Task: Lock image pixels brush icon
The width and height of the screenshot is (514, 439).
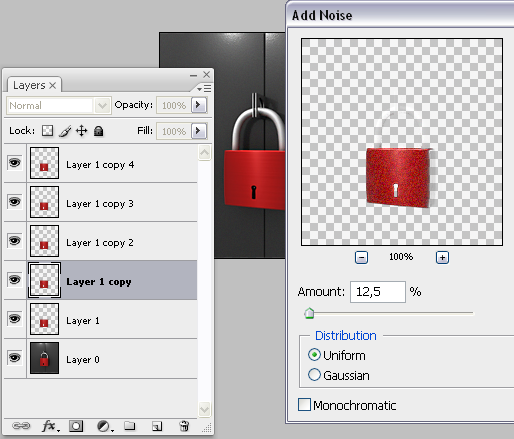Action: (x=65, y=131)
